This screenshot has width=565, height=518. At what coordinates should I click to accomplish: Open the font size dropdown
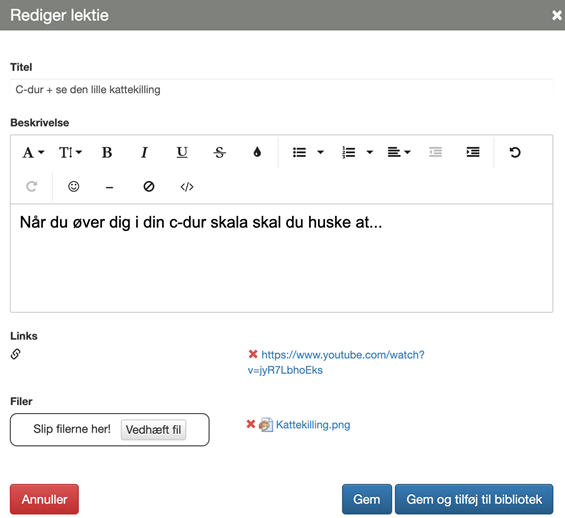pos(70,152)
